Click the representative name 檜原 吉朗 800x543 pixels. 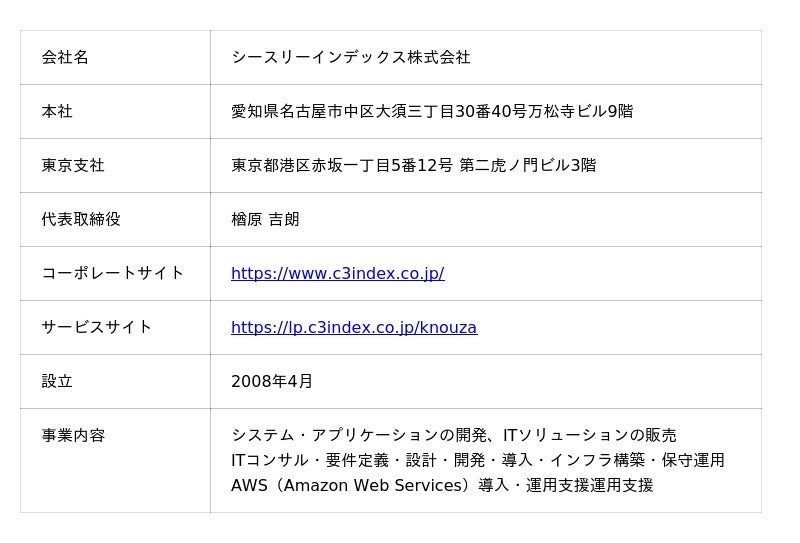pos(265,219)
